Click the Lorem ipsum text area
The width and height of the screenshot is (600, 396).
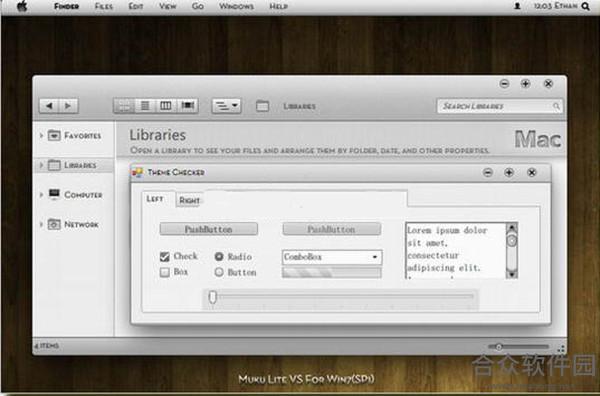tap(455, 250)
